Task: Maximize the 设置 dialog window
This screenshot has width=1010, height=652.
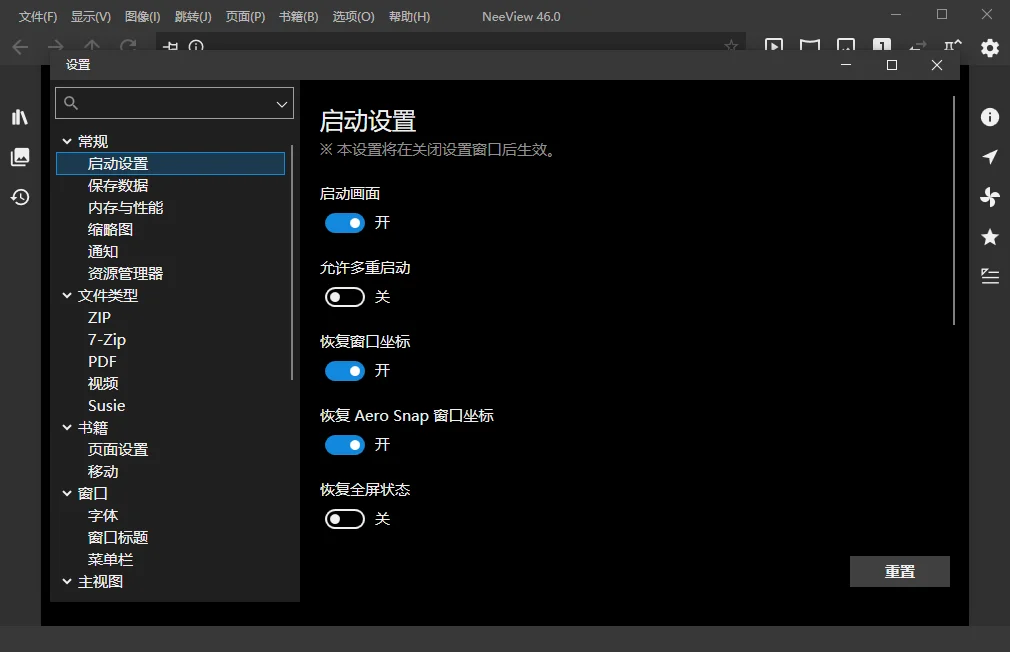Action: pyautogui.click(x=891, y=65)
